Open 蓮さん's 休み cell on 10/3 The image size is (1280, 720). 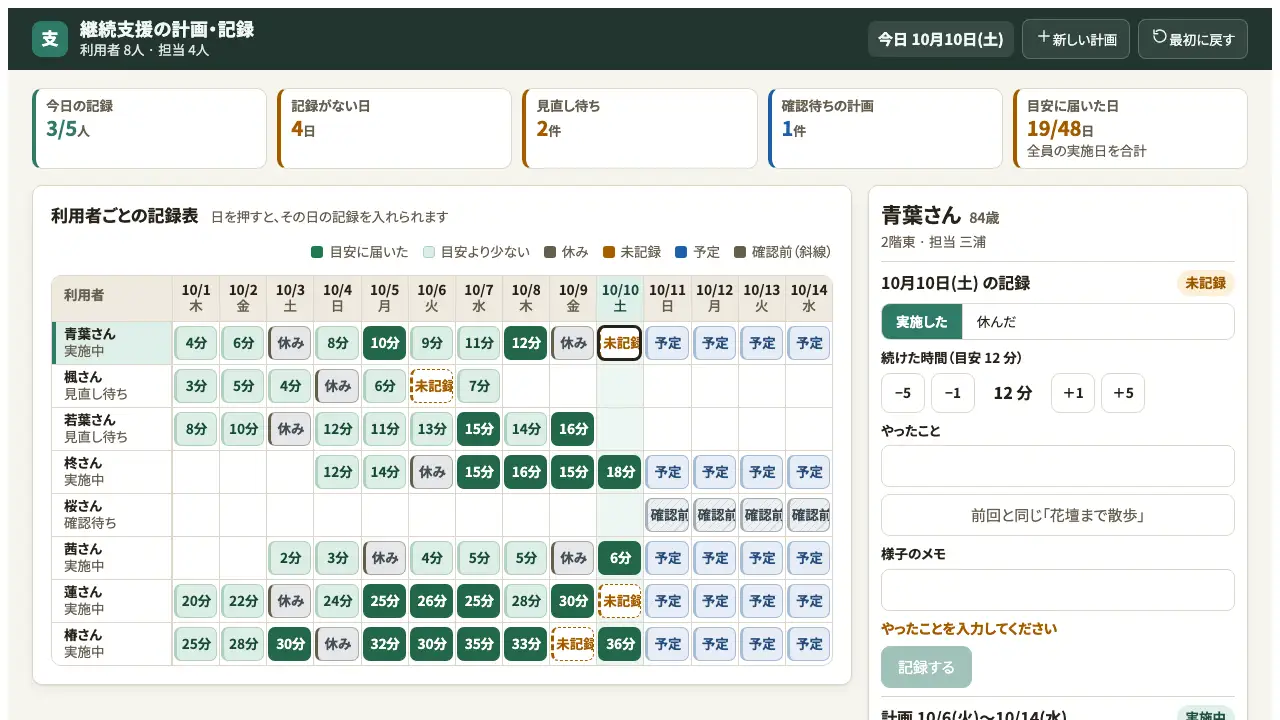pyautogui.click(x=291, y=601)
